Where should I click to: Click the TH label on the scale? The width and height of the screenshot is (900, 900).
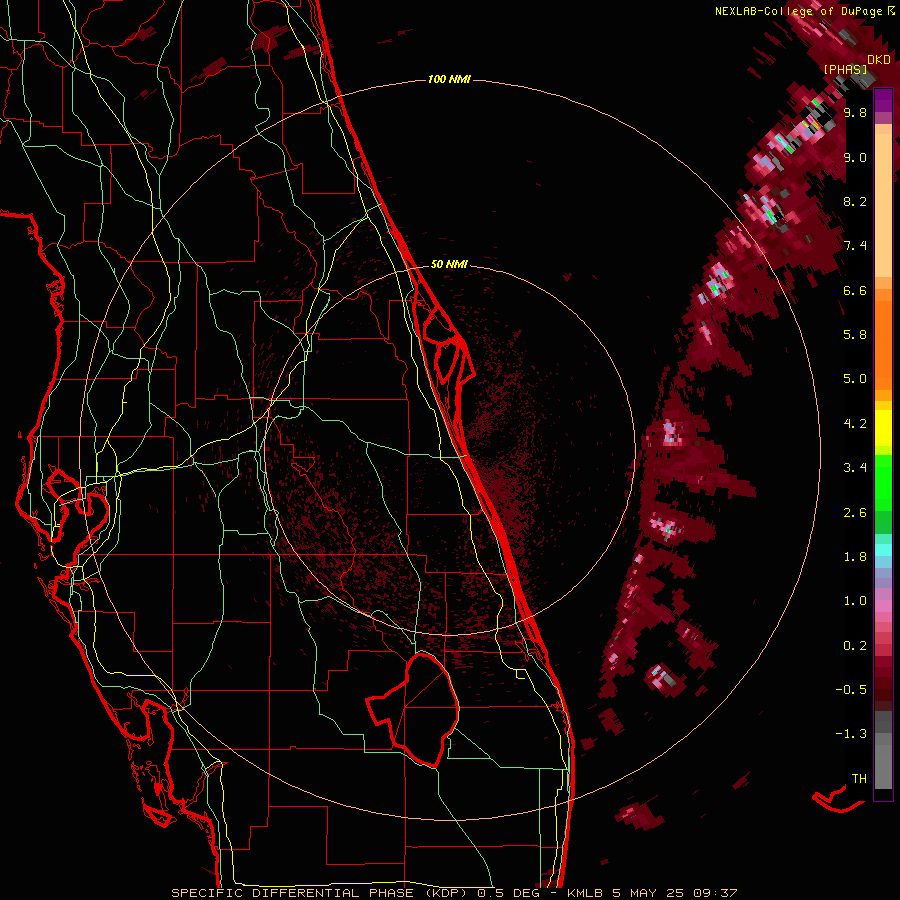(x=859, y=778)
